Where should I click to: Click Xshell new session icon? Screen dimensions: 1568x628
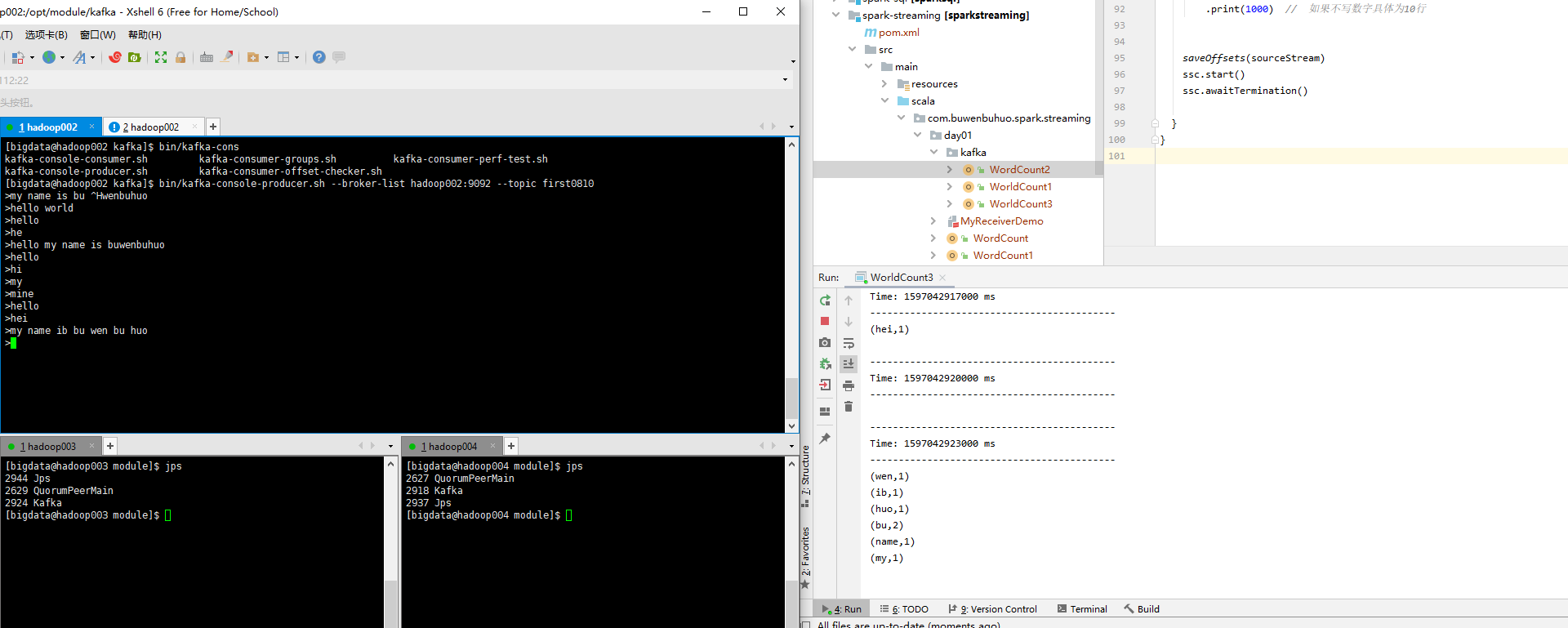(x=17, y=57)
